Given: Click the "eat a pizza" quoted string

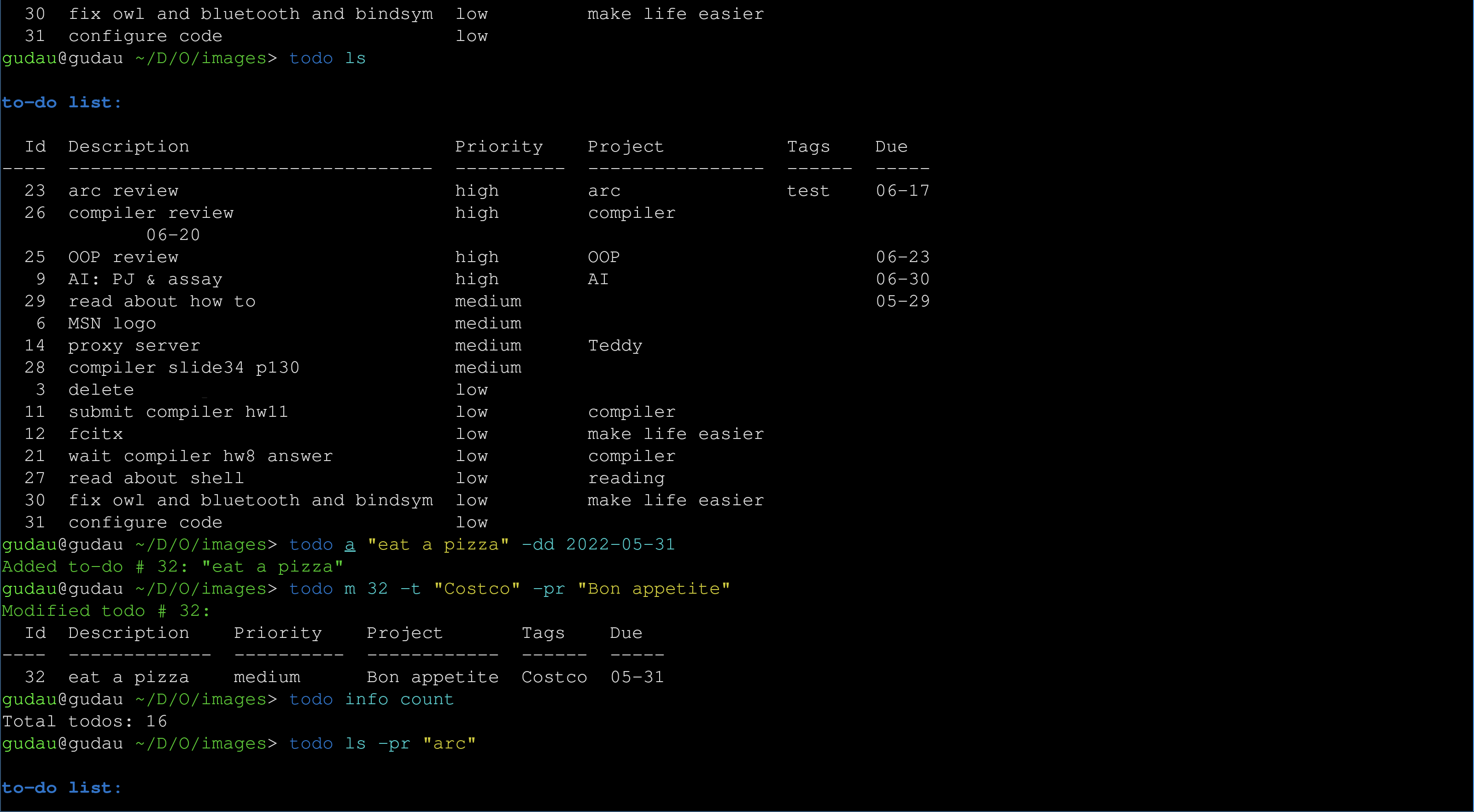Looking at the screenshot, I should pyautogui.click(x=438, y=544).
